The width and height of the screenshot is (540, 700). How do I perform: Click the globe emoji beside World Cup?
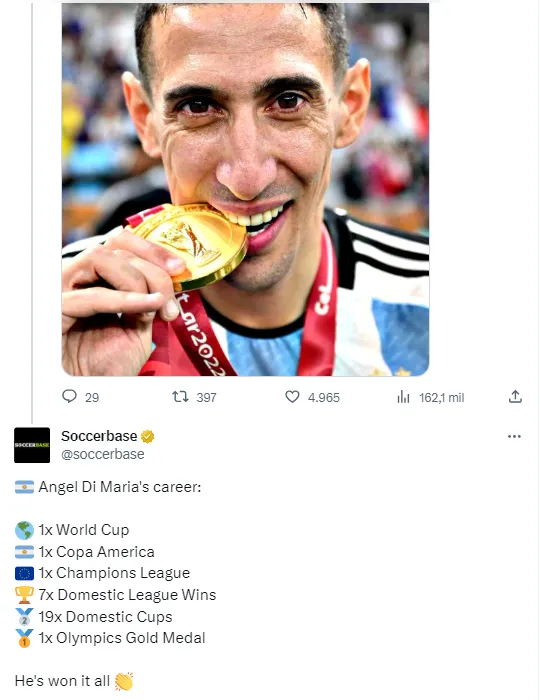(24, 530)
